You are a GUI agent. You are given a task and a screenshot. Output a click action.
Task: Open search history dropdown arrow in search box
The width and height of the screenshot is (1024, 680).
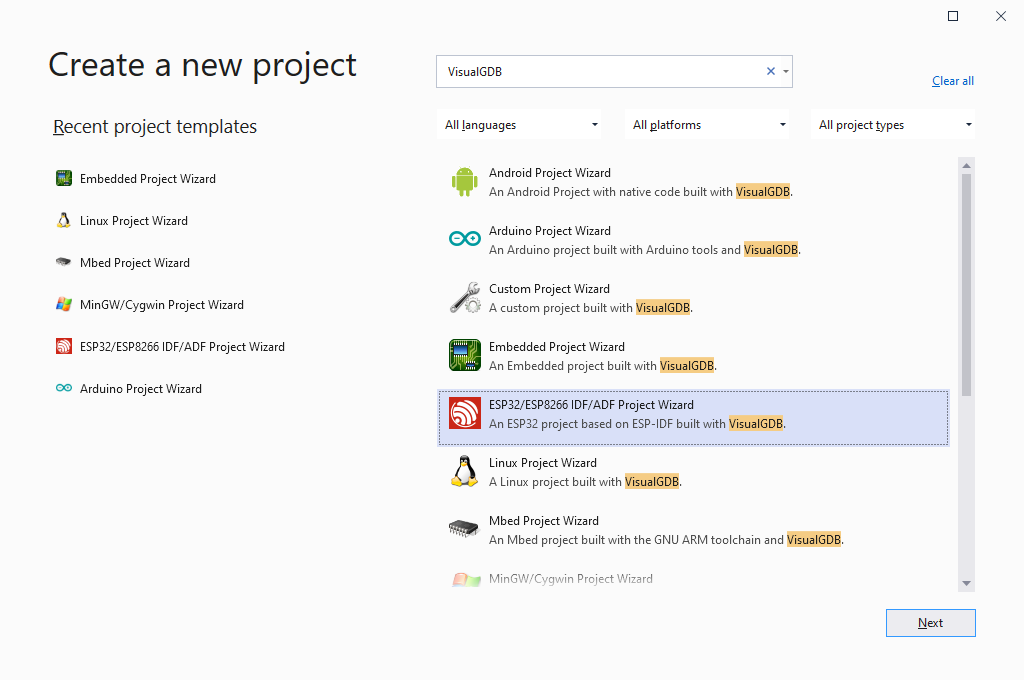pyautogui.click(x=786, y=72)
